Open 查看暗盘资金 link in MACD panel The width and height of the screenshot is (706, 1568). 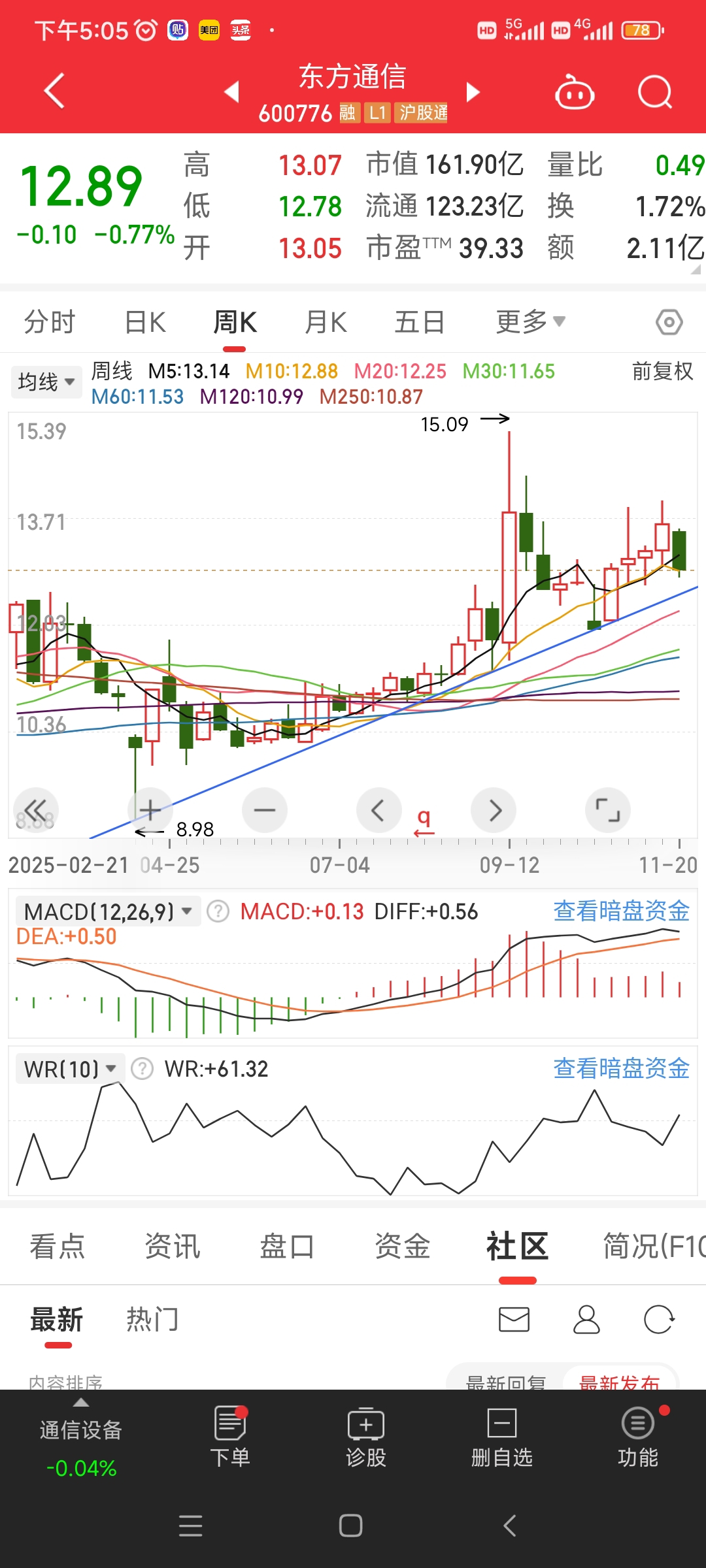621,911
